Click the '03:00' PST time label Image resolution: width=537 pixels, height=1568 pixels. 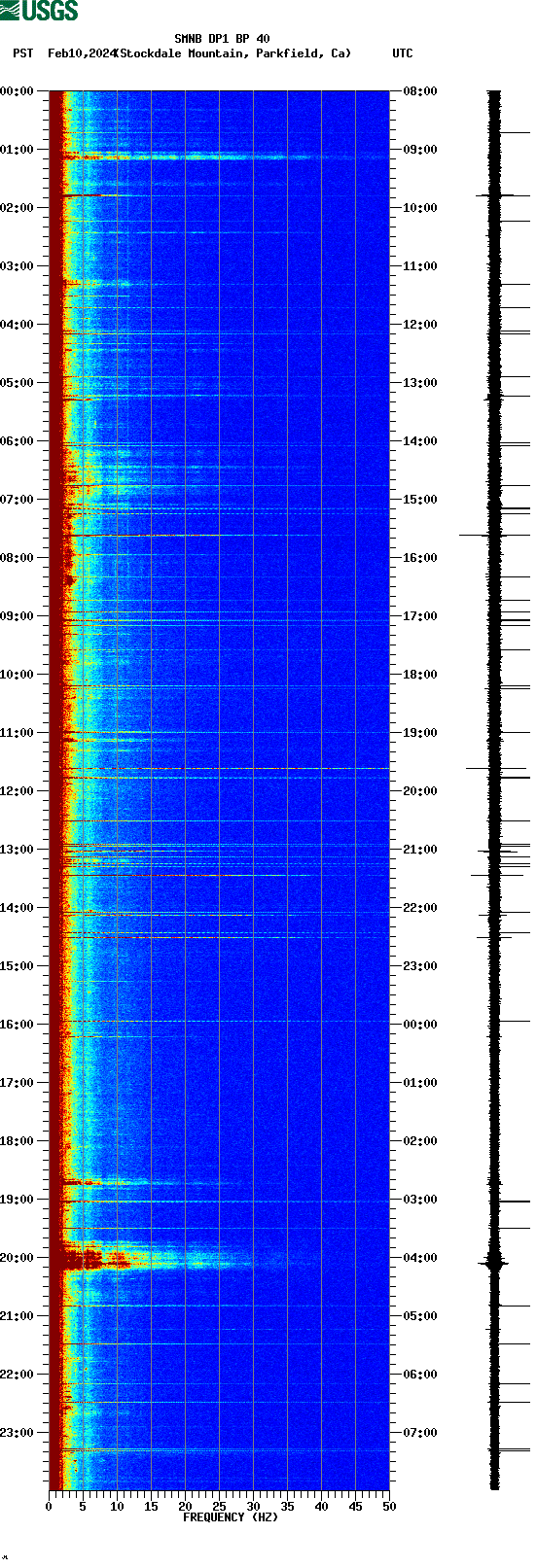pos(17,266)
